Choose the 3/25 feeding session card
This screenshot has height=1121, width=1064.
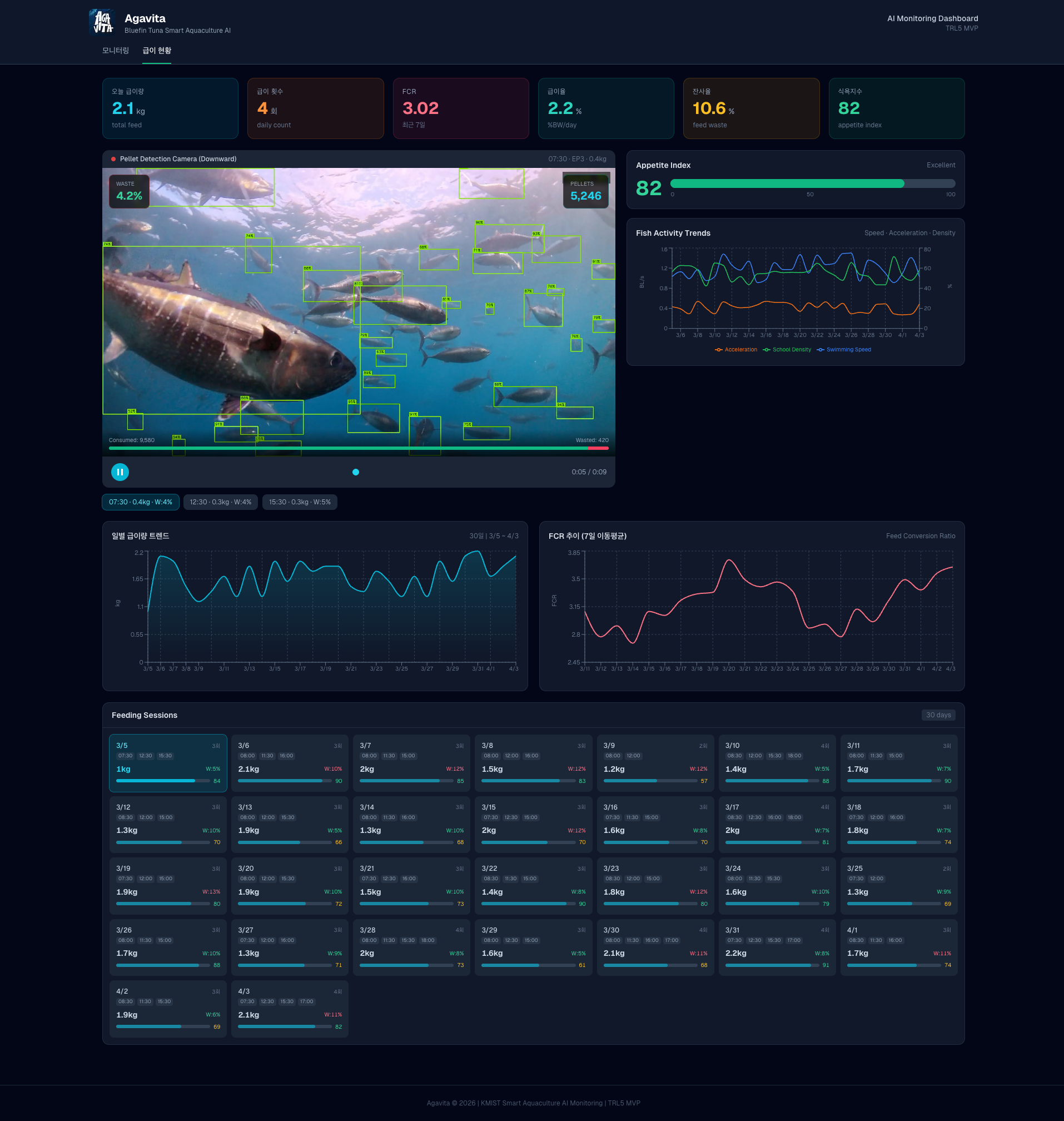click(898, 886)
